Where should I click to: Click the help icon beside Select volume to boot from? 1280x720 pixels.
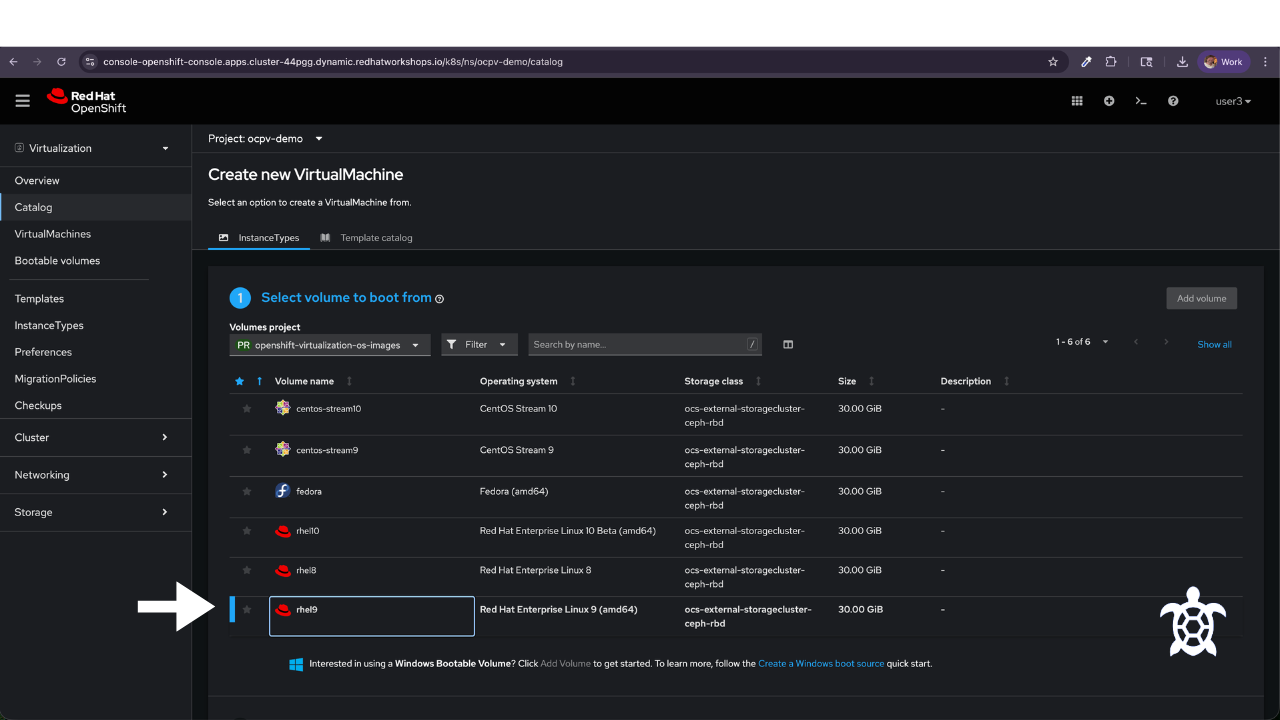tap(440, 298)
